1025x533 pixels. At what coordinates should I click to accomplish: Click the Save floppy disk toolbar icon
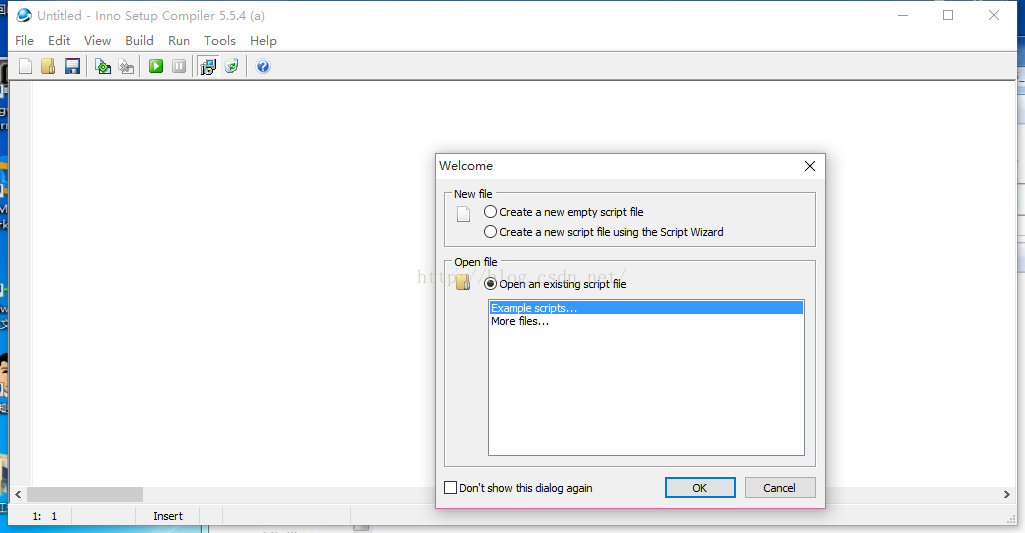pos(72,66)
